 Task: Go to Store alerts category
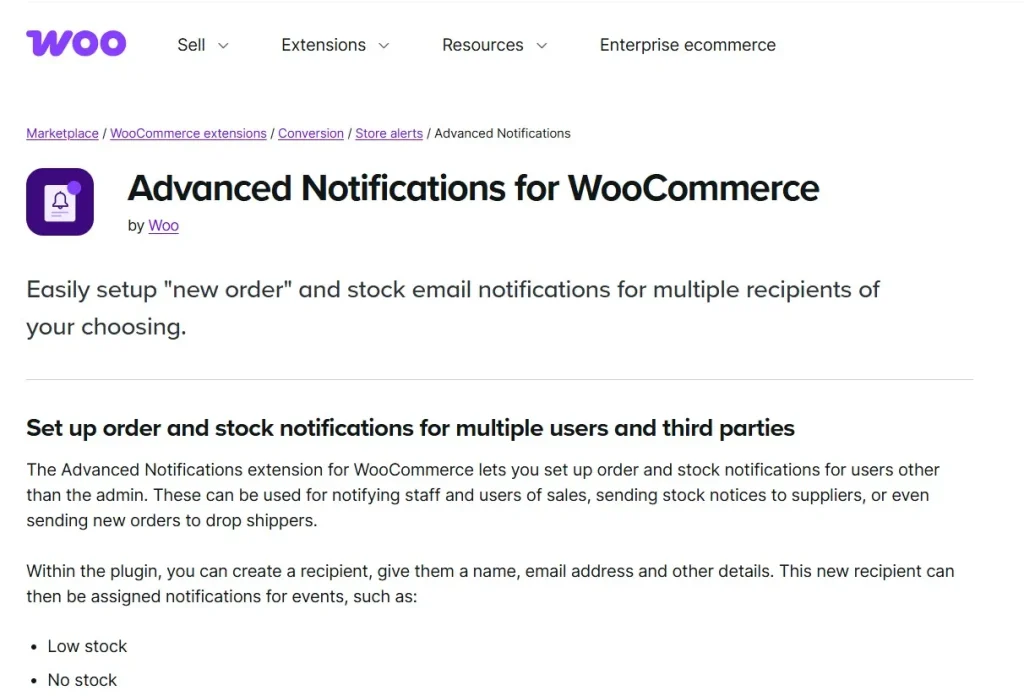tap(389, 133)
